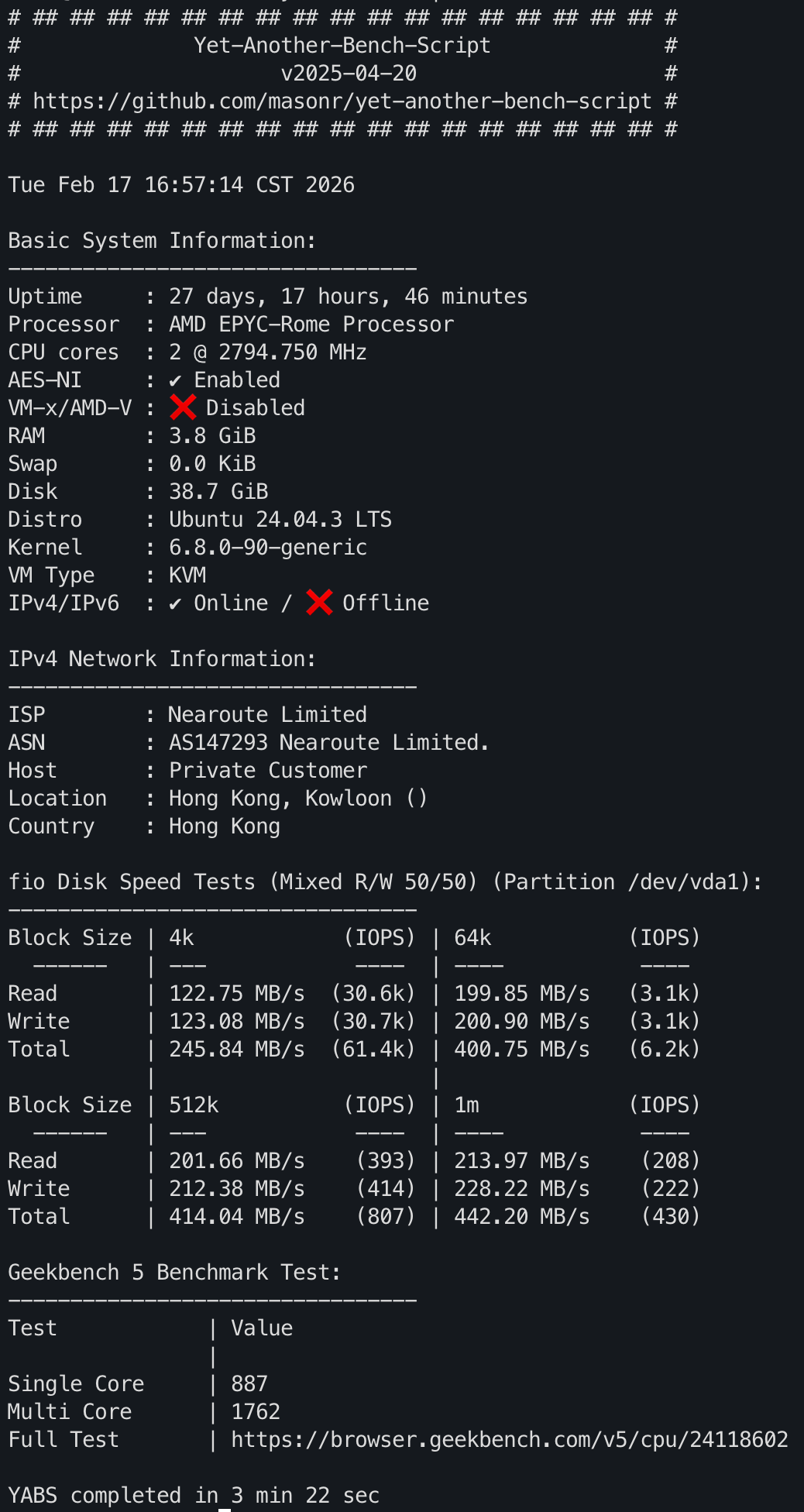Viewport: 804px width, 1512px height.
Task: Click the Nearoute Limited ISP value
Action: click(268, 714)
